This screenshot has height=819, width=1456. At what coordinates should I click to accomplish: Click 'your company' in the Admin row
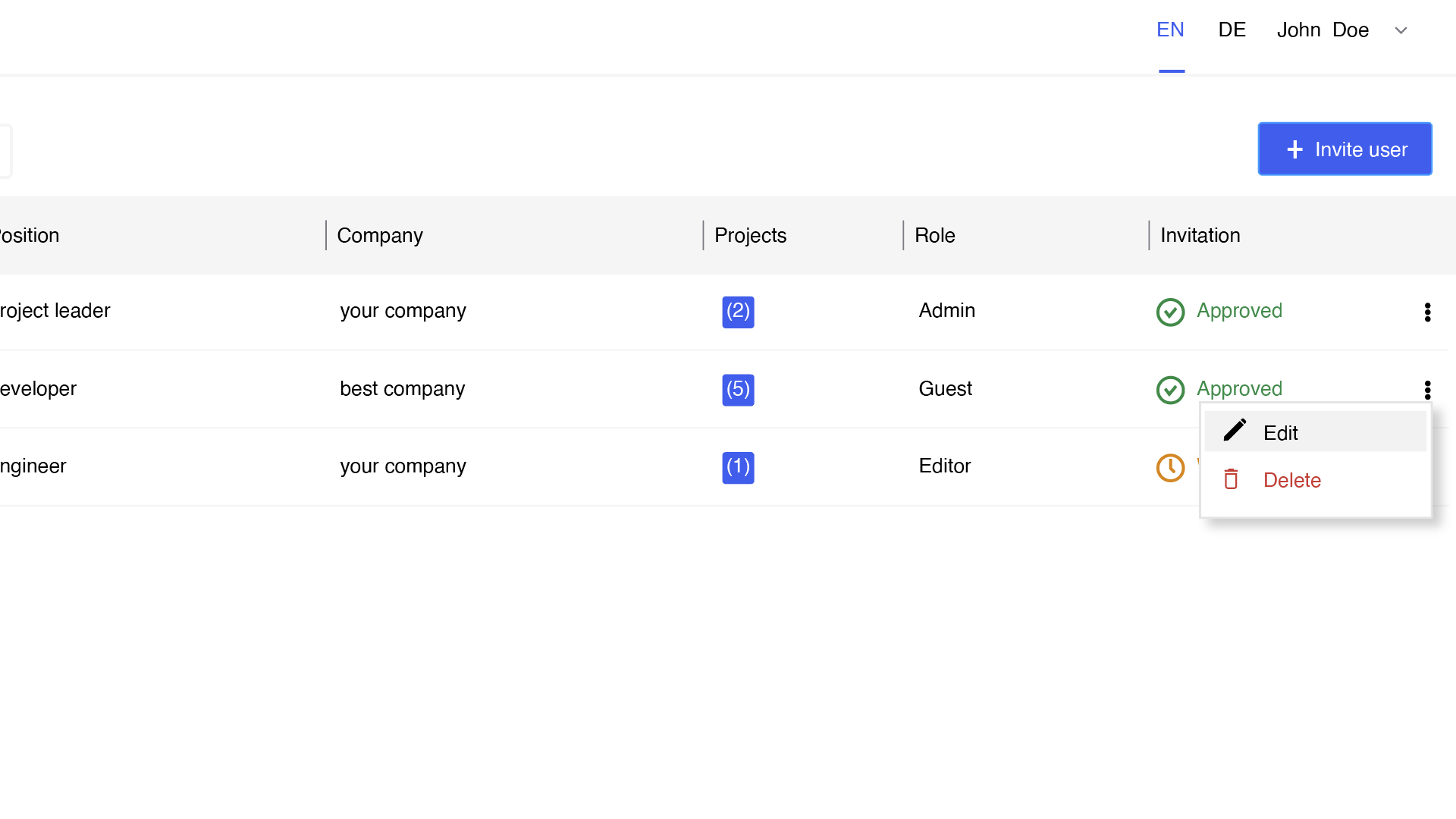(x=403, y=310)
